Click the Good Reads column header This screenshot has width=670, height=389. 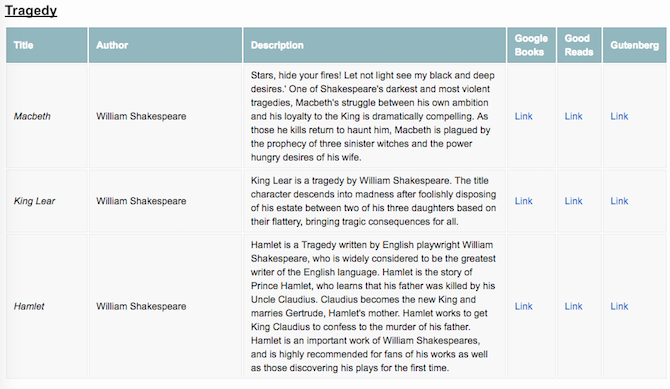tap(579, 45)
